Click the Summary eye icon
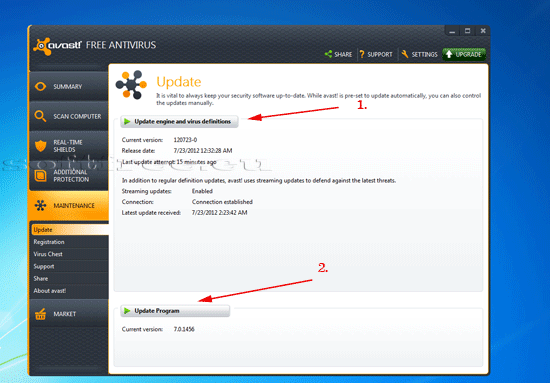 pyautogui.click(x=40, y=86)
